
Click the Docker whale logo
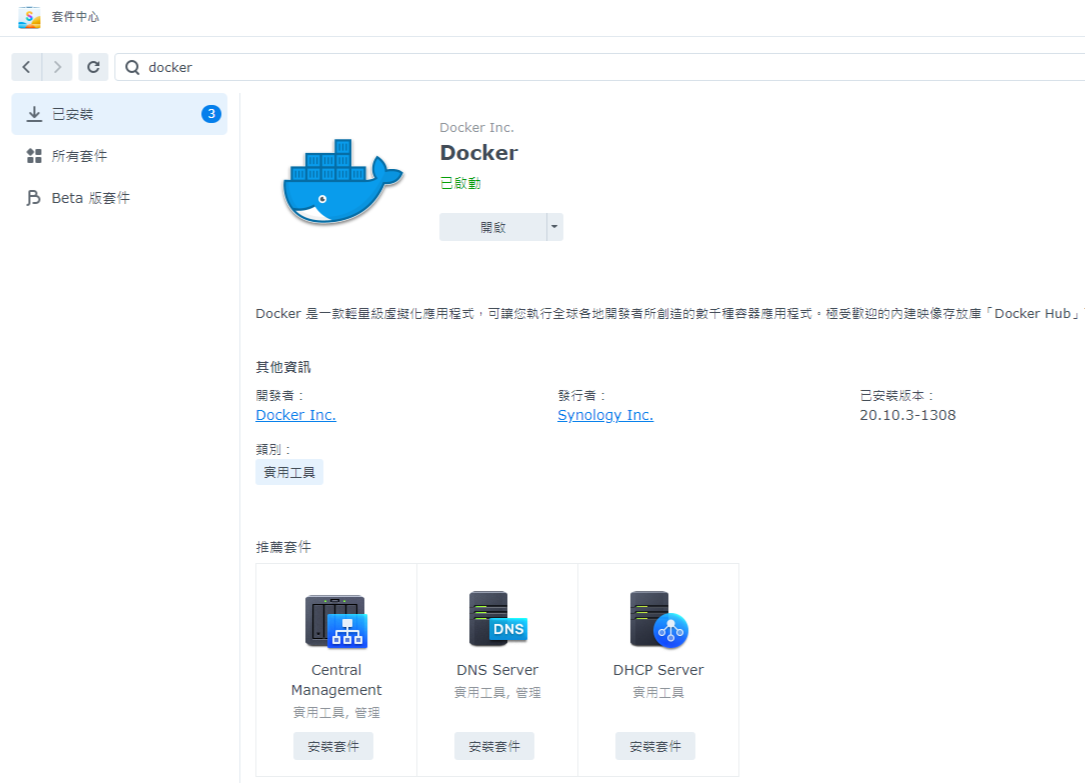[343, 182]
